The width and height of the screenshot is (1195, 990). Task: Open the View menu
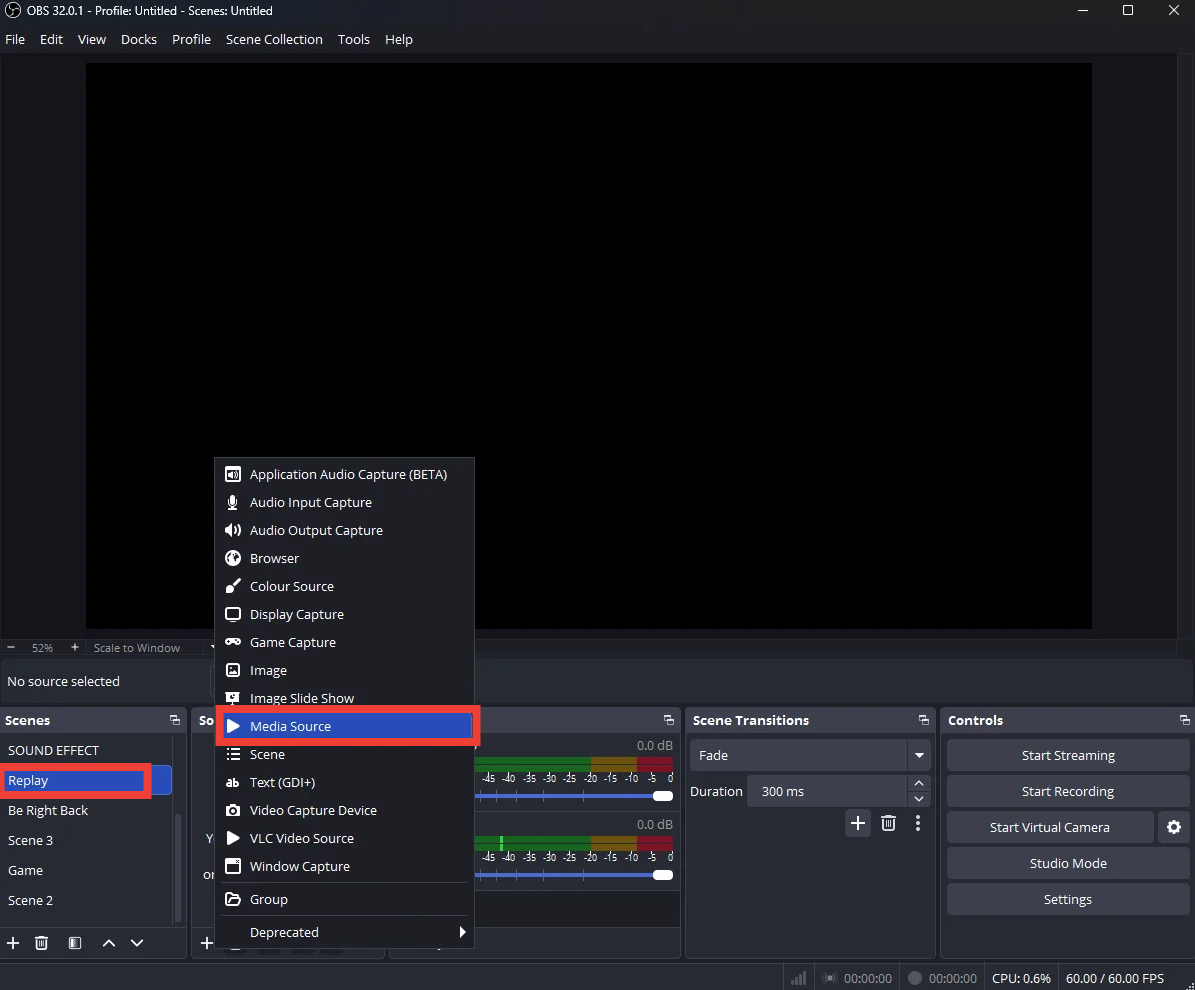pyautogui.click(x=91, y=40)
